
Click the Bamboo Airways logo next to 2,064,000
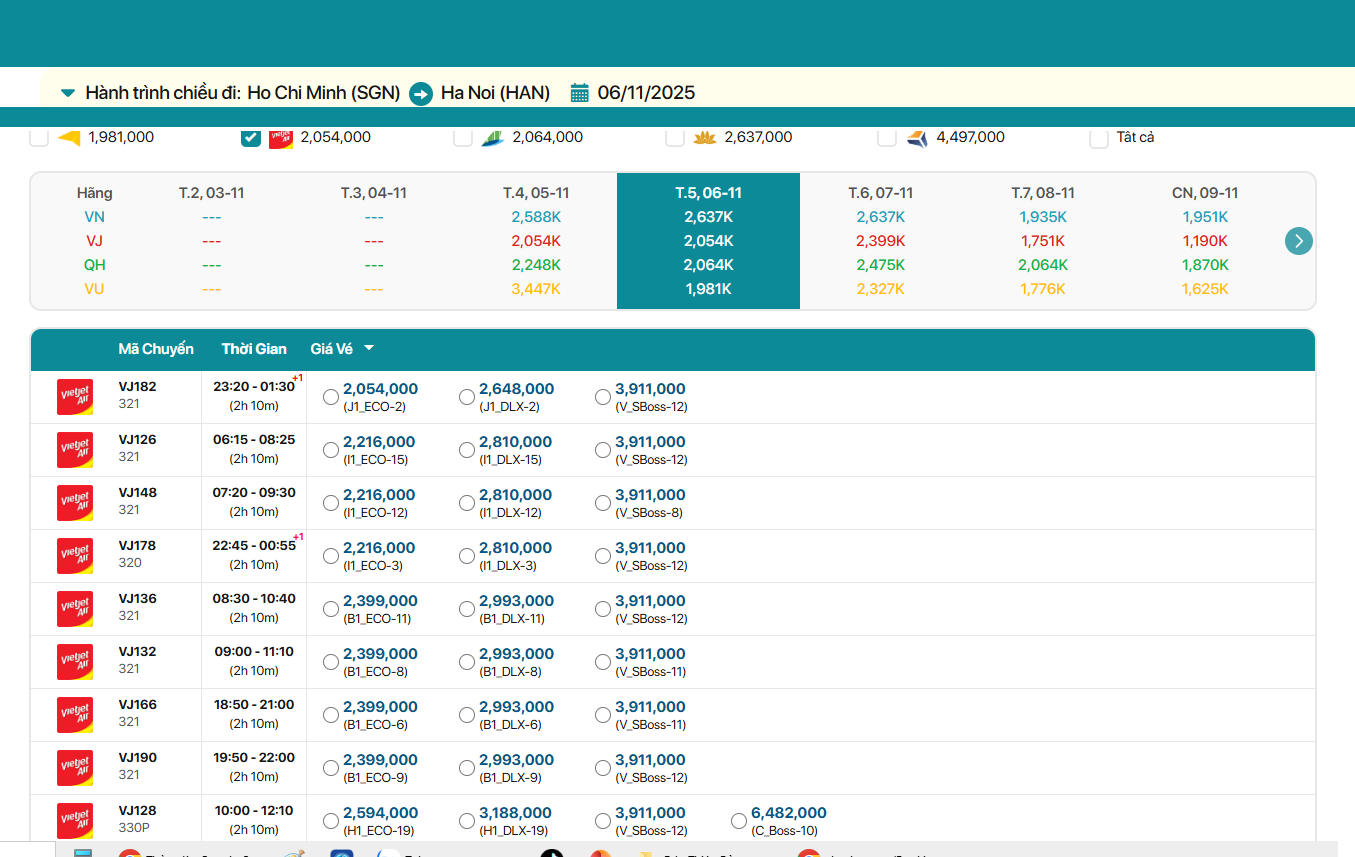(492, 138)
